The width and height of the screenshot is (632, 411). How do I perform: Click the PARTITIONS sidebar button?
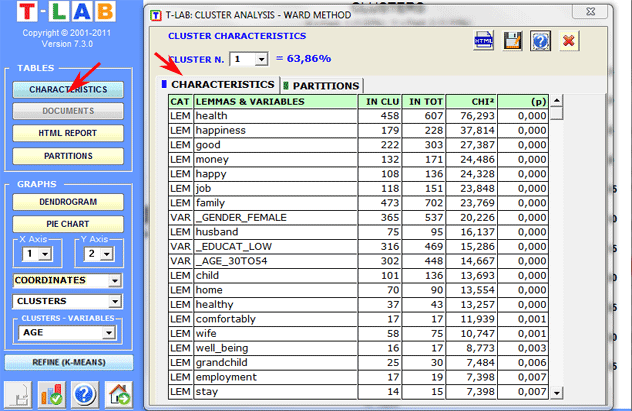click(x=68, y=156)
